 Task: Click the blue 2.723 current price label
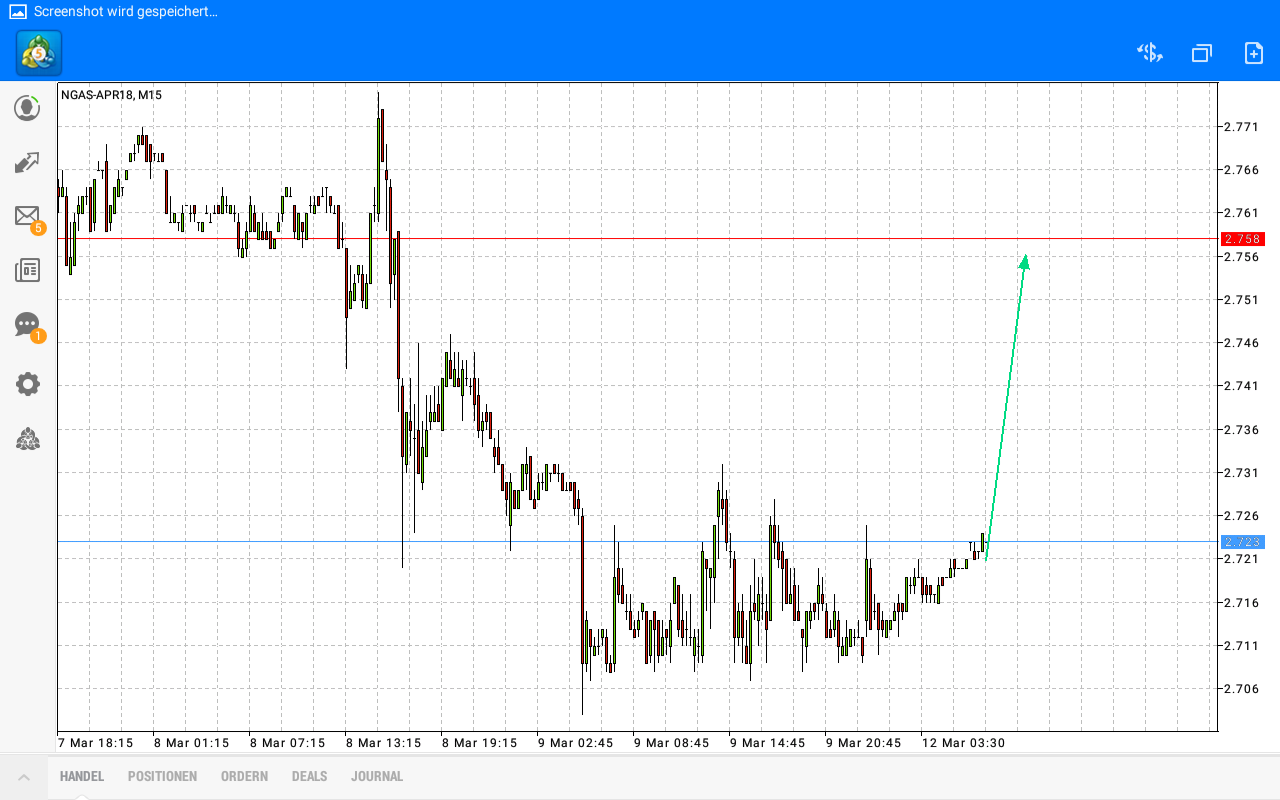pos(1243,541)
